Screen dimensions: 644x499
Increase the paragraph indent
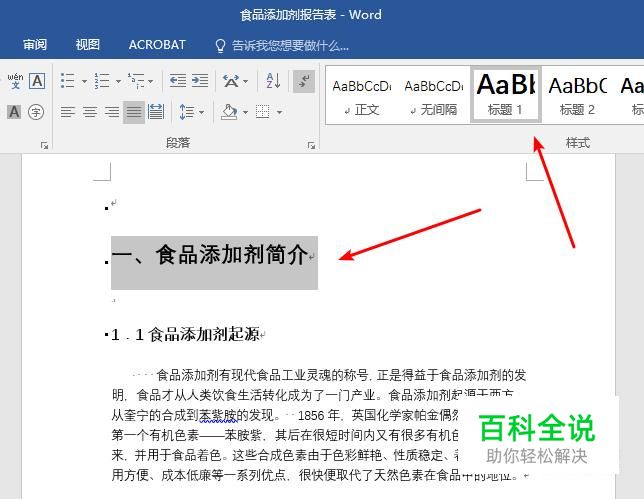pyautogui.click(x=200, y=81)
